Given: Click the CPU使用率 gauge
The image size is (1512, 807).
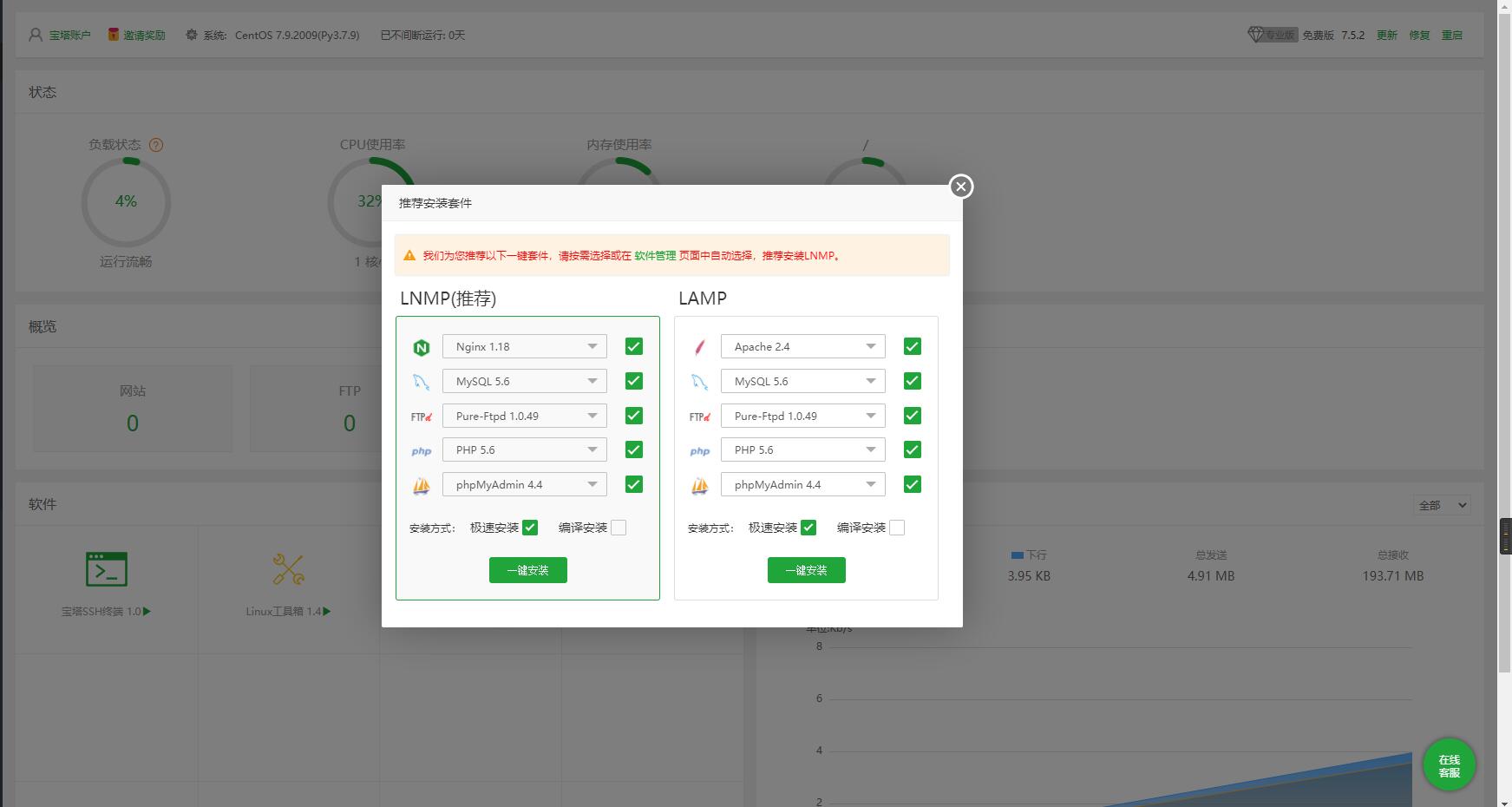Looking at the screenshot, I should click(372, 201).
